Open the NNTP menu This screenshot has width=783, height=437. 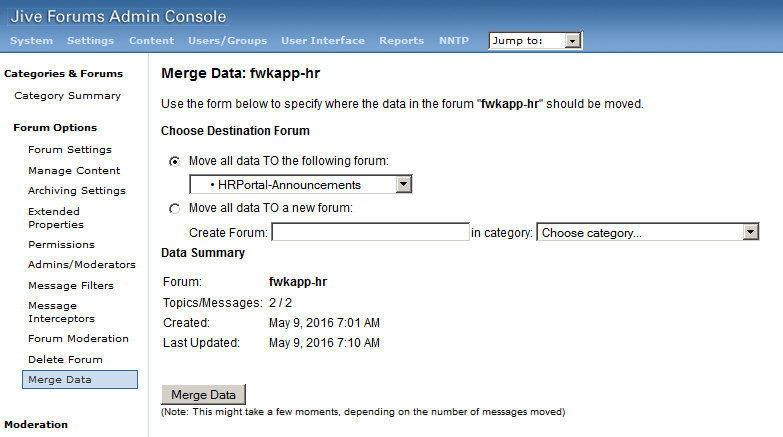pyautogui.click(x=454, y=40)
